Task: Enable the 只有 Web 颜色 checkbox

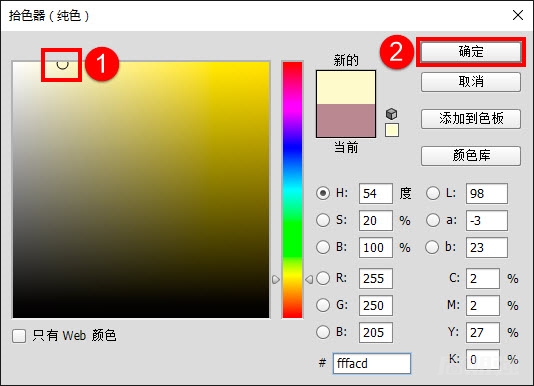Action: click(19, 336)
